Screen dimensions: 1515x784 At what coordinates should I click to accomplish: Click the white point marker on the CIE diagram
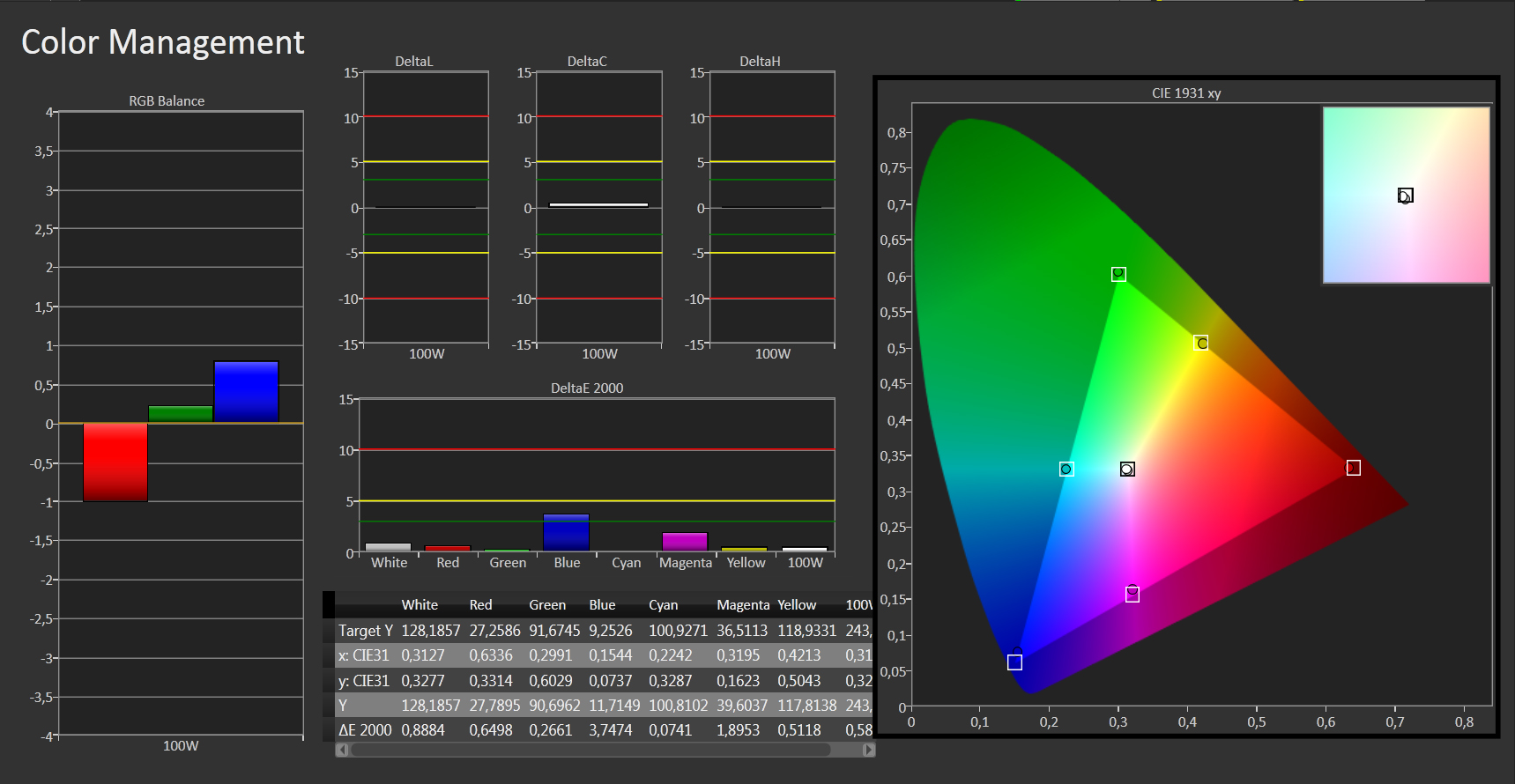(1127, 470)
